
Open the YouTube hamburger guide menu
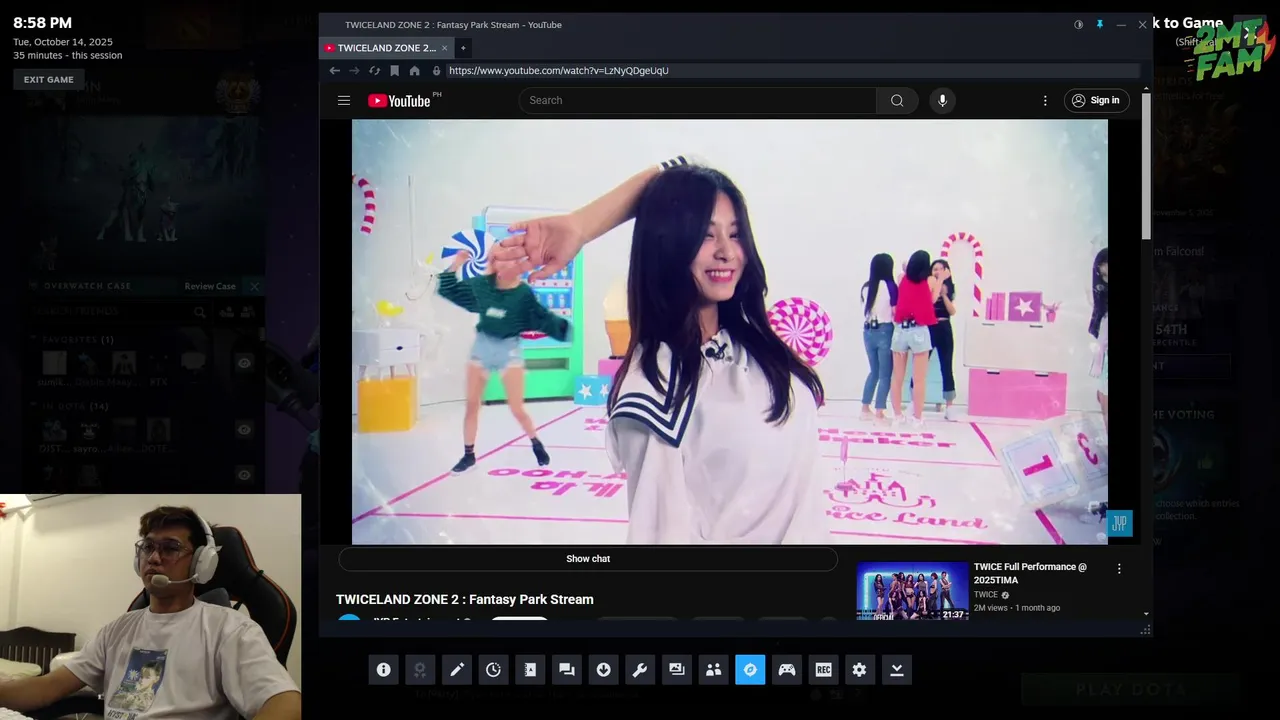pyautogui.click(x=344, y=100)
